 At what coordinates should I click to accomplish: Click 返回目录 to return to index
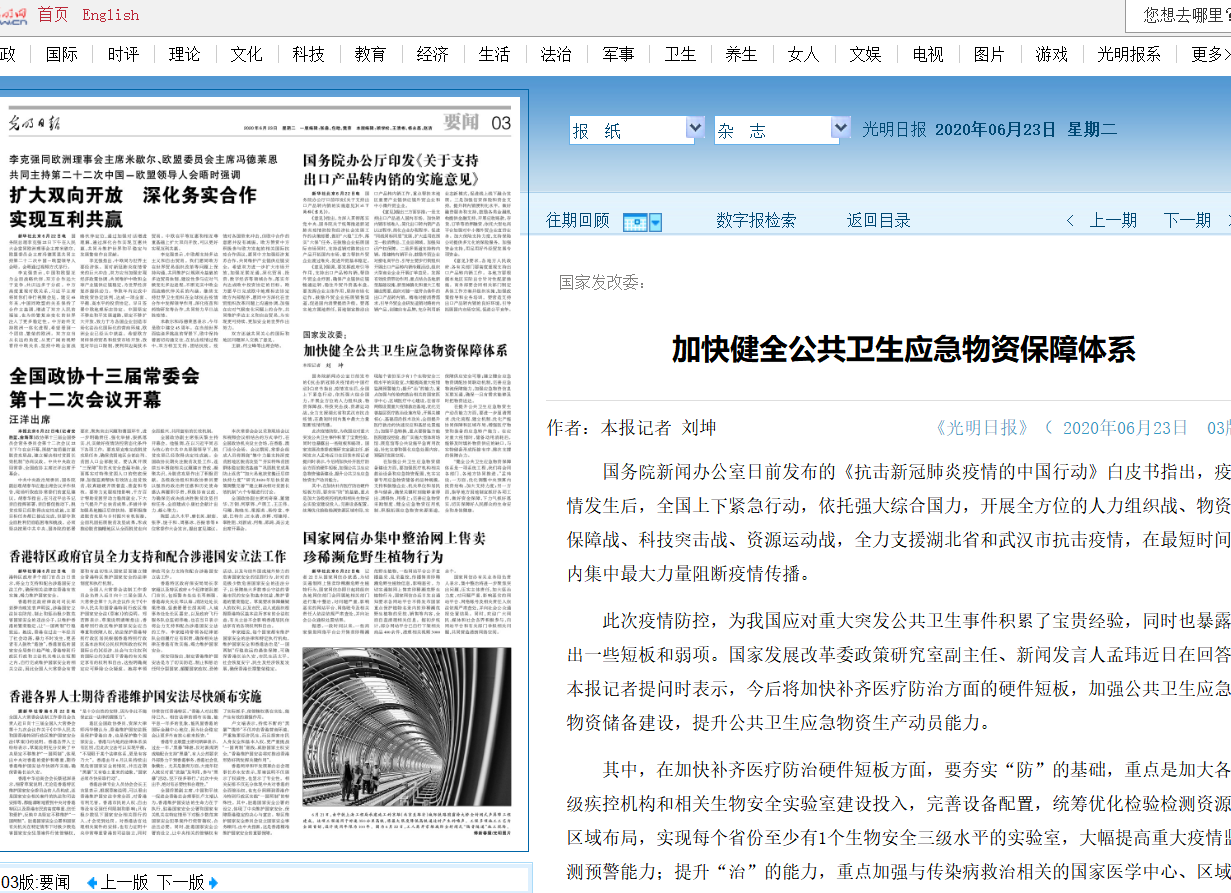pyautogui.click(x=879, y=221)
